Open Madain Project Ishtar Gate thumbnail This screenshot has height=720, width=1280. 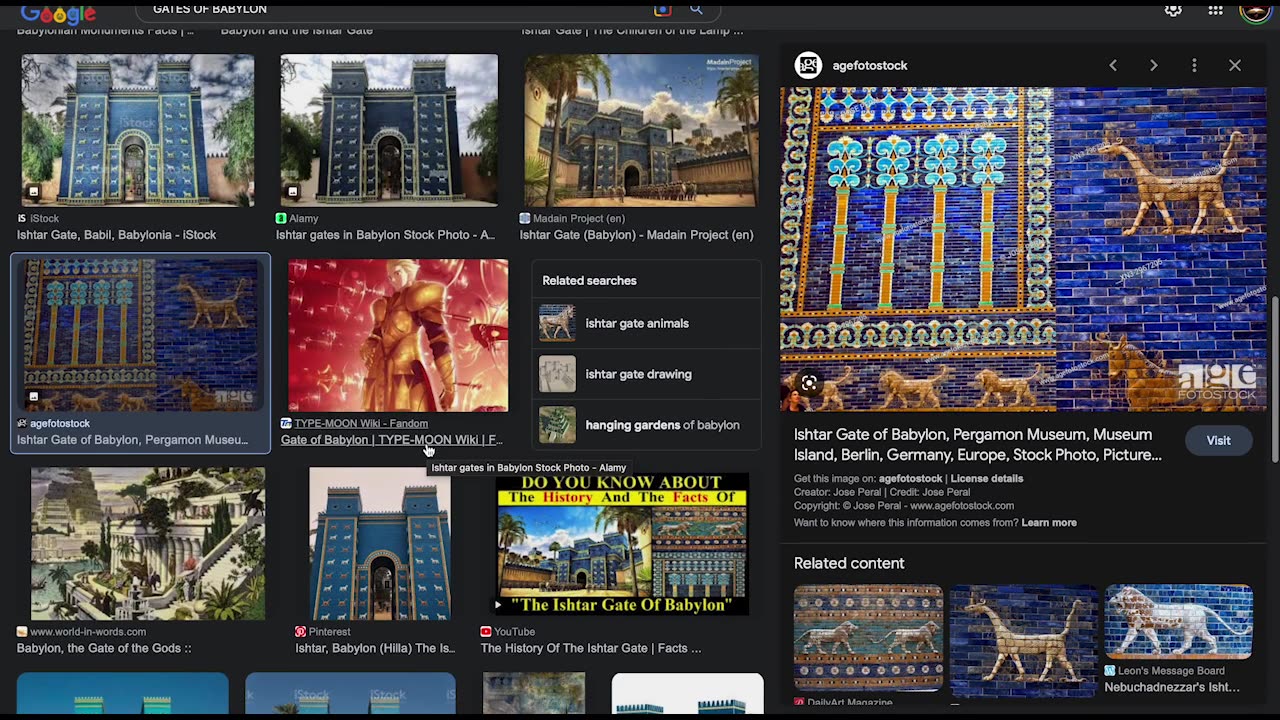coord(641,130)
